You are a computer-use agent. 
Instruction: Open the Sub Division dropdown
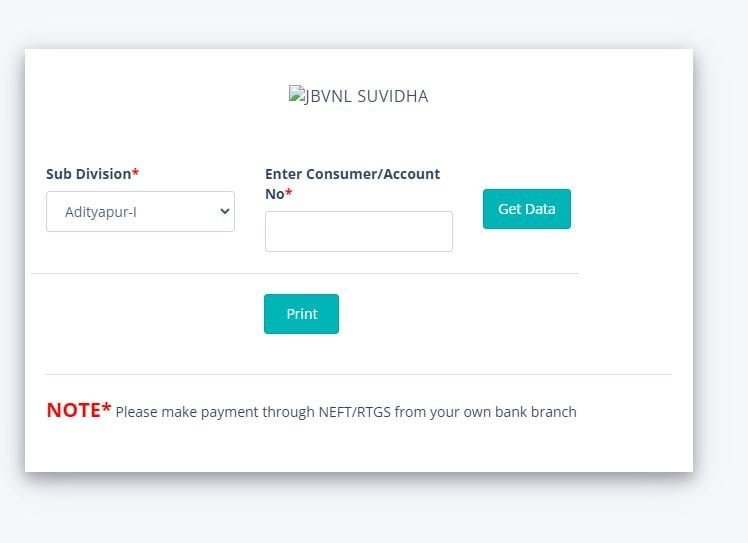[140, 211]
